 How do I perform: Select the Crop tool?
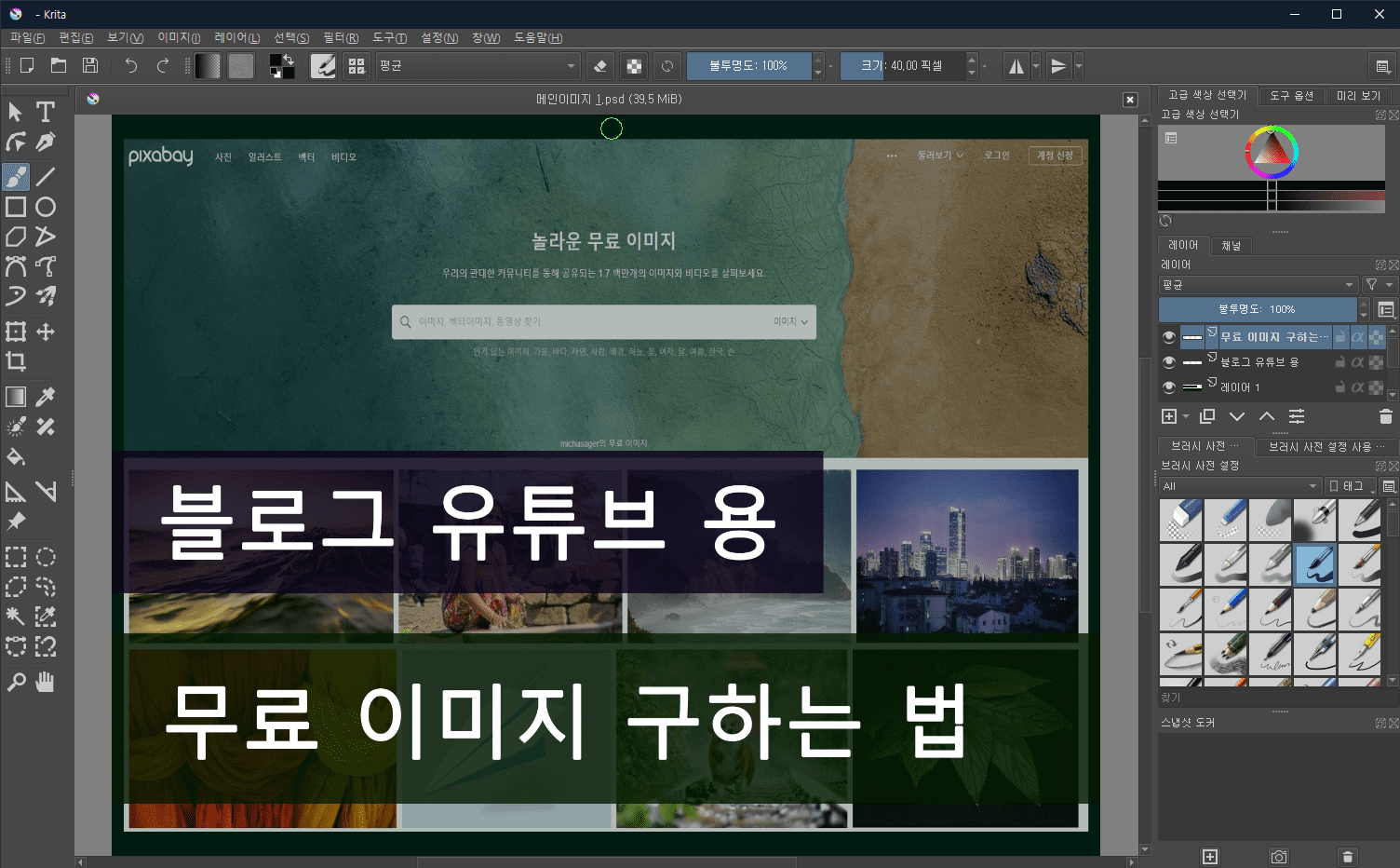click(15, 361)
